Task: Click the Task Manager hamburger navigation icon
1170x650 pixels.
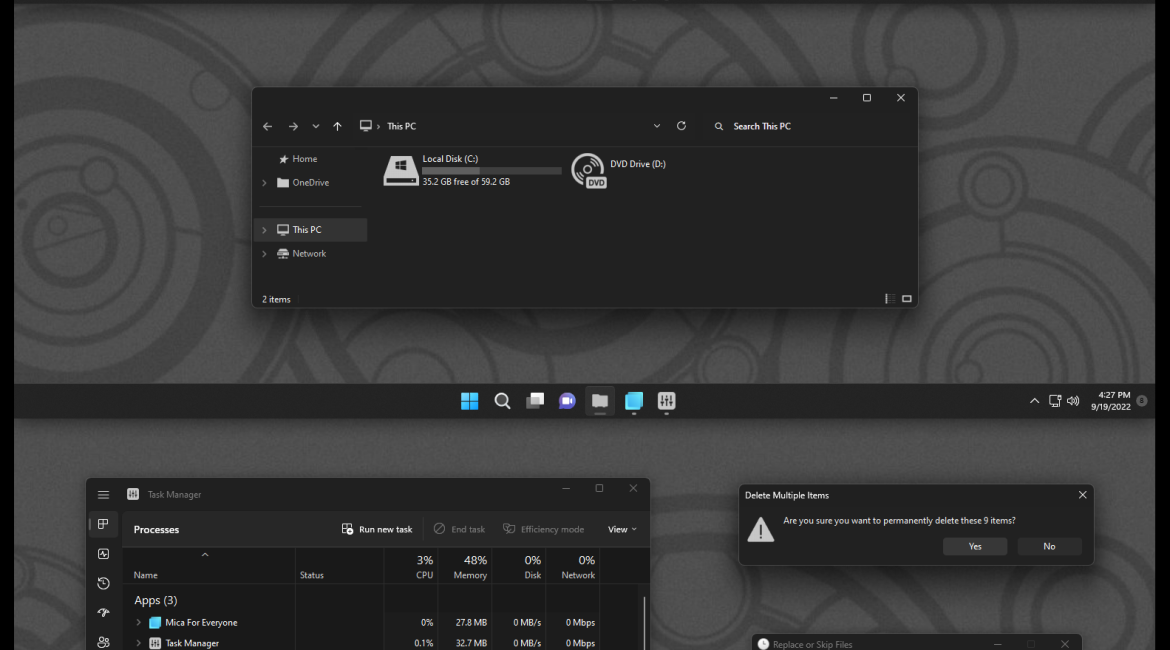Action: [x=103, y=495]
